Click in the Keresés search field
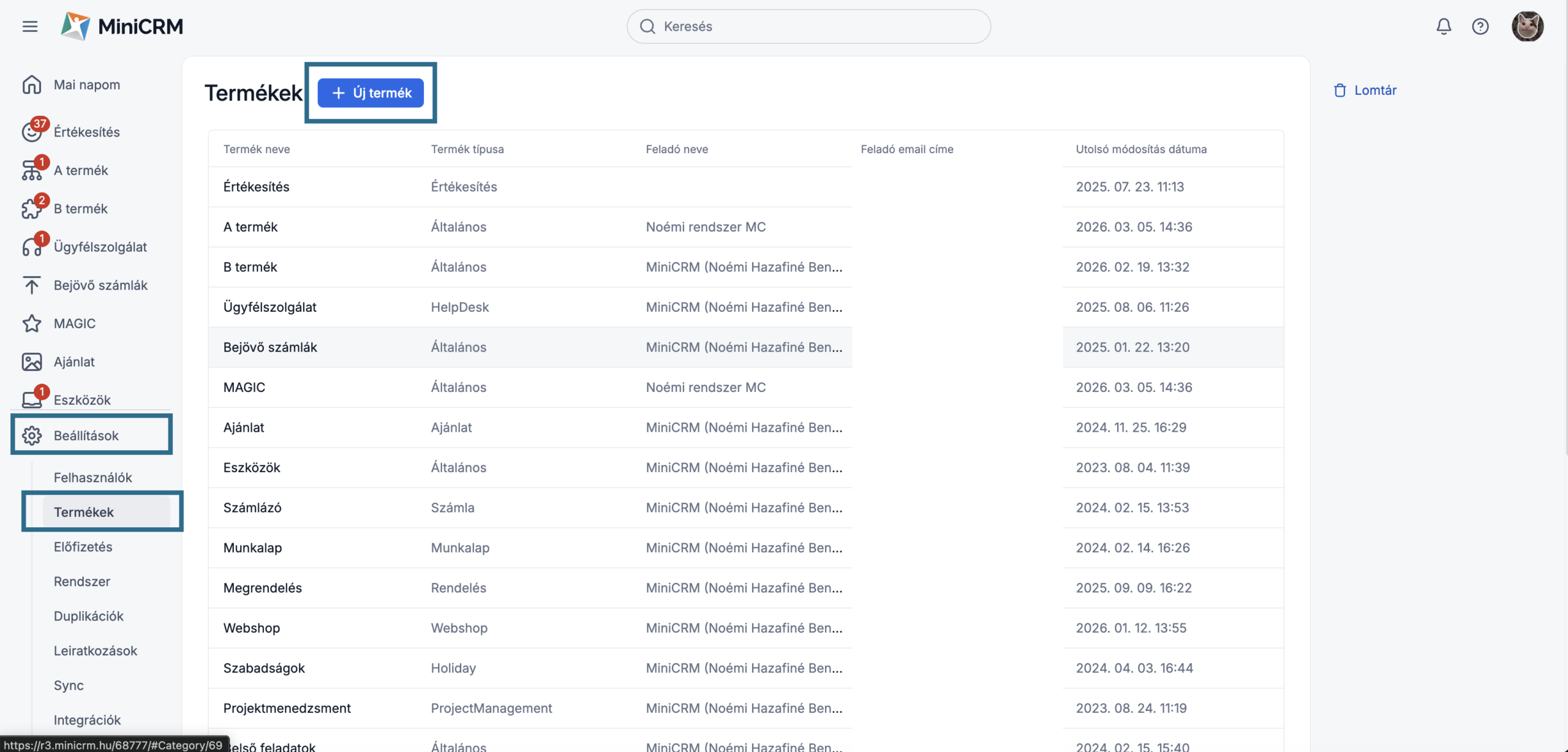Viewport: 1568px width, 752px height. (809, 26)
